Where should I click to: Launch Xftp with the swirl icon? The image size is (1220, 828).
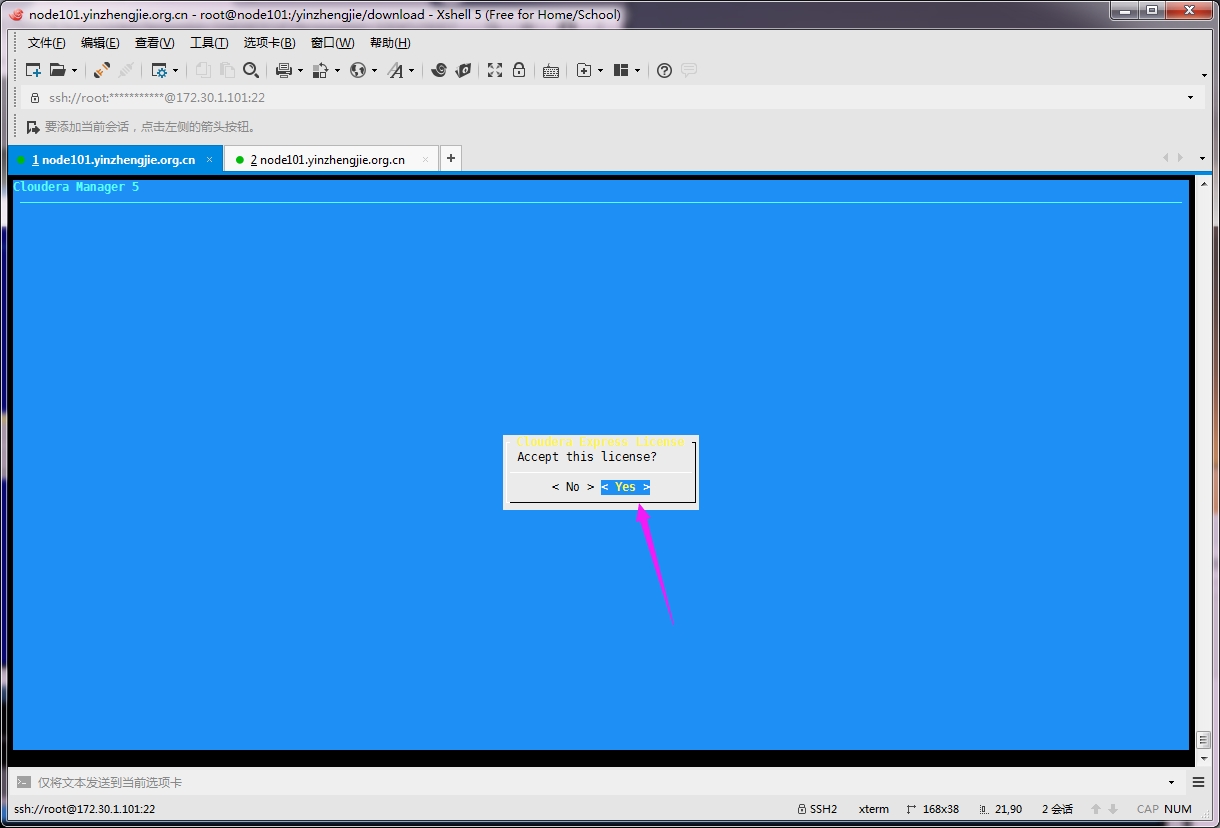tap(438, 70)
